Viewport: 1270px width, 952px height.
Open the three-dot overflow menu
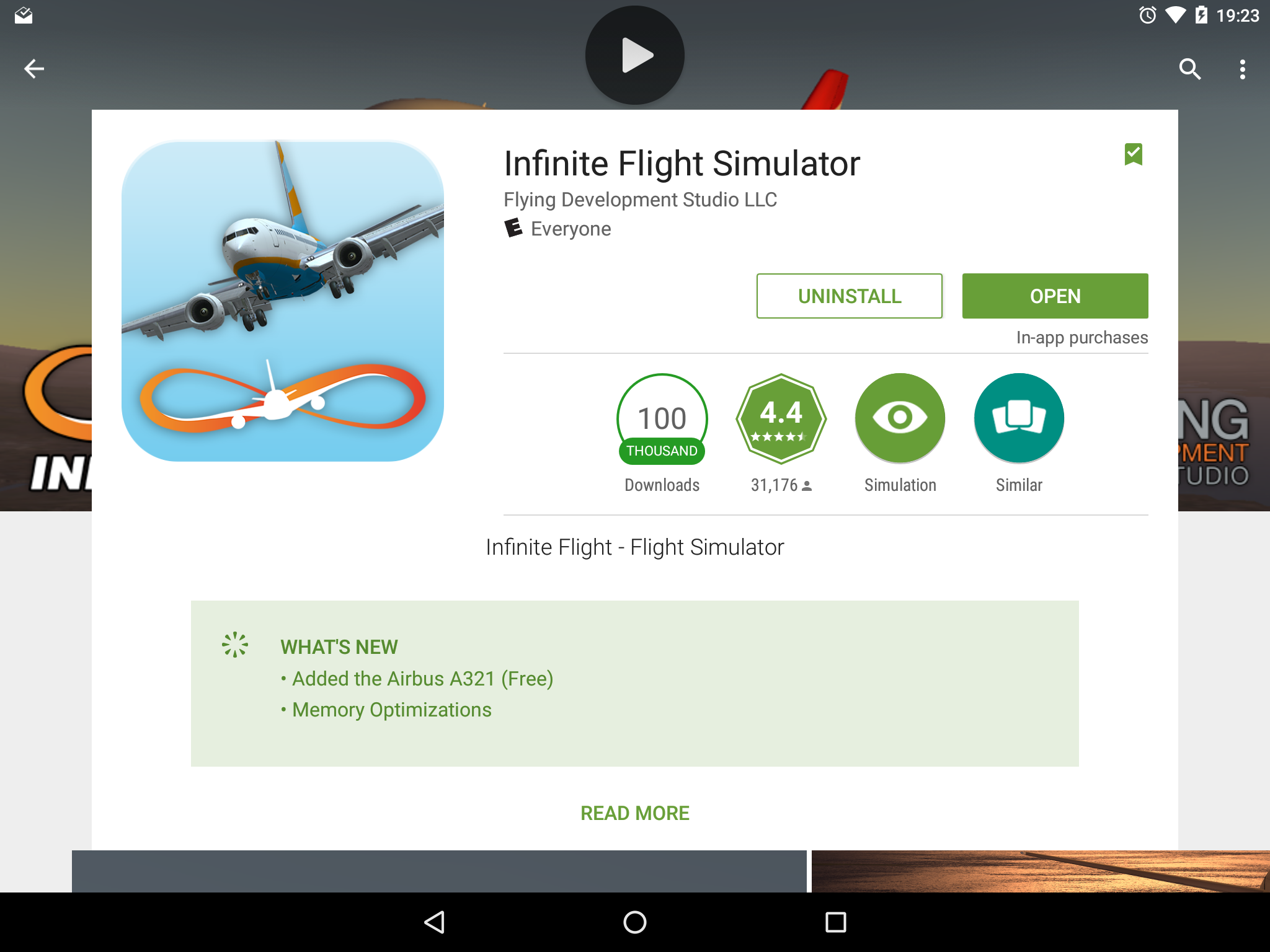click(x=1242, y=69)
